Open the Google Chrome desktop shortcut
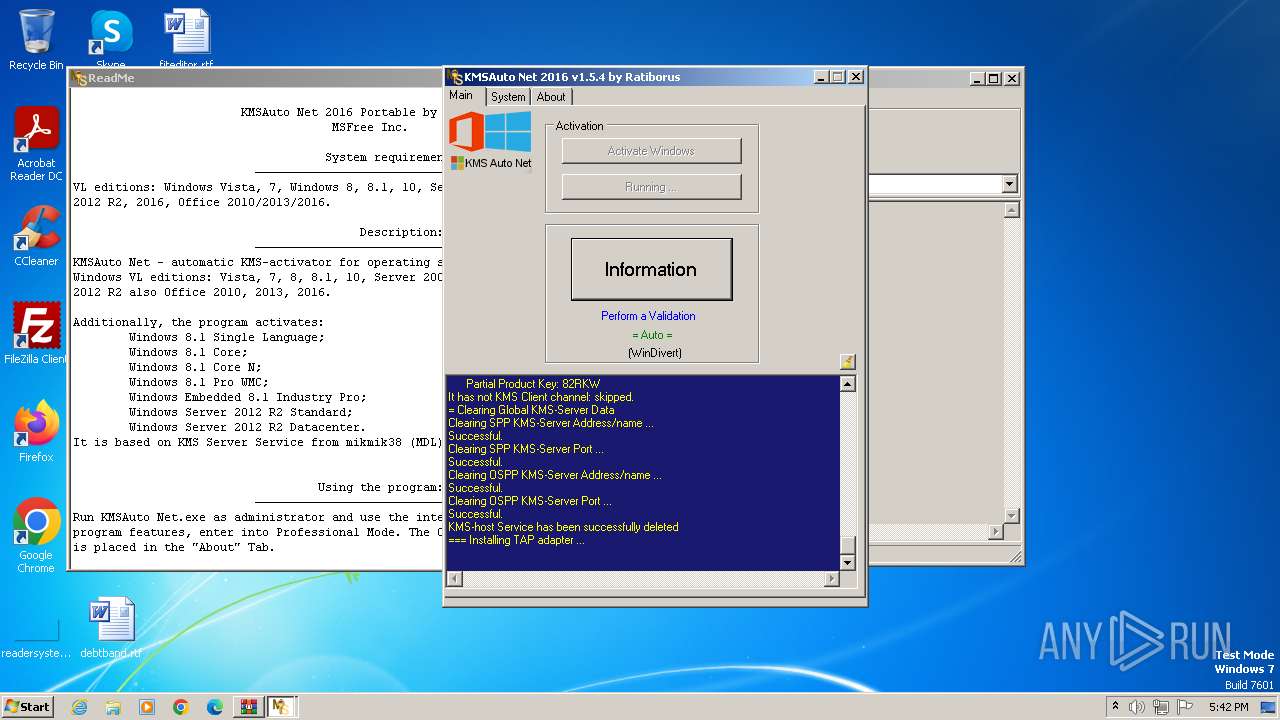This screenshot has width=1280, height=720. 36,536
